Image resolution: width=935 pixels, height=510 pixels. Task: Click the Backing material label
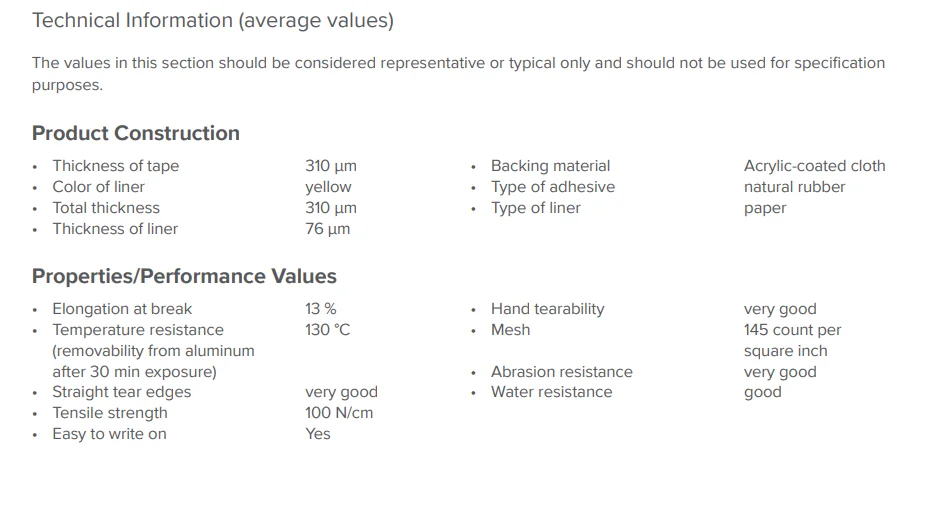click(550, 166)
